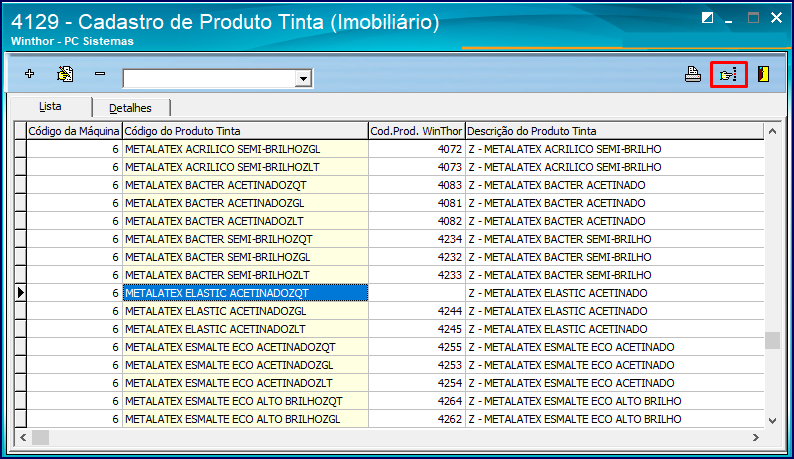The height and width of the screenshot is (459, 794).
Task: Open the toolbar combo box arrow
Action: (303, 79)
